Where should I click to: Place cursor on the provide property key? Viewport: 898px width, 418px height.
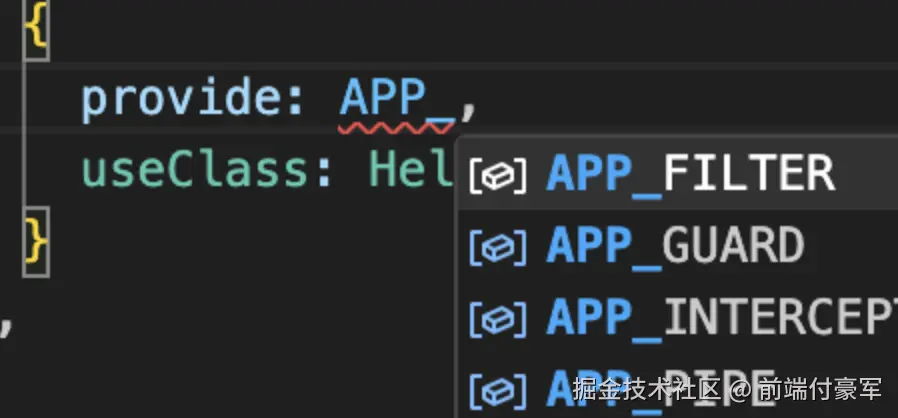[182, 98]
